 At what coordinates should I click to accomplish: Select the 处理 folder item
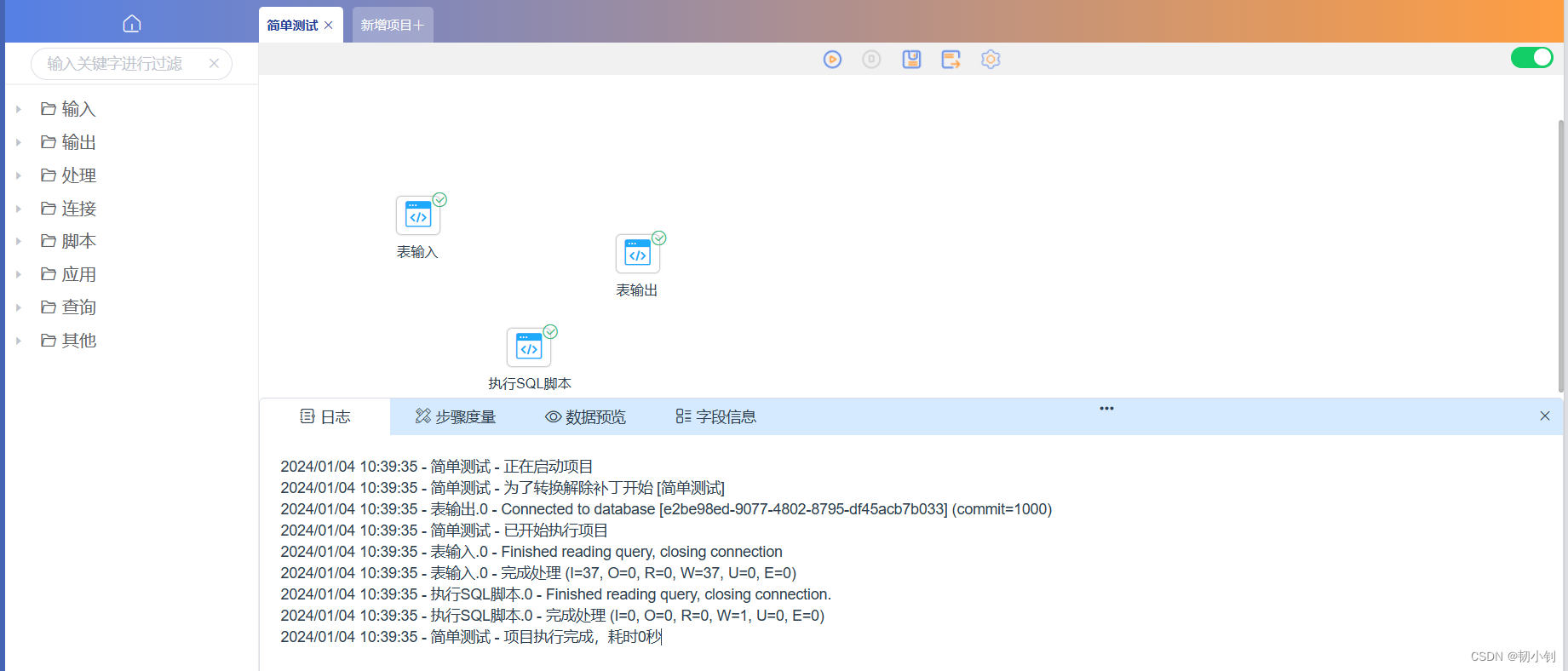pyautogui.click(x=69, y=175)
